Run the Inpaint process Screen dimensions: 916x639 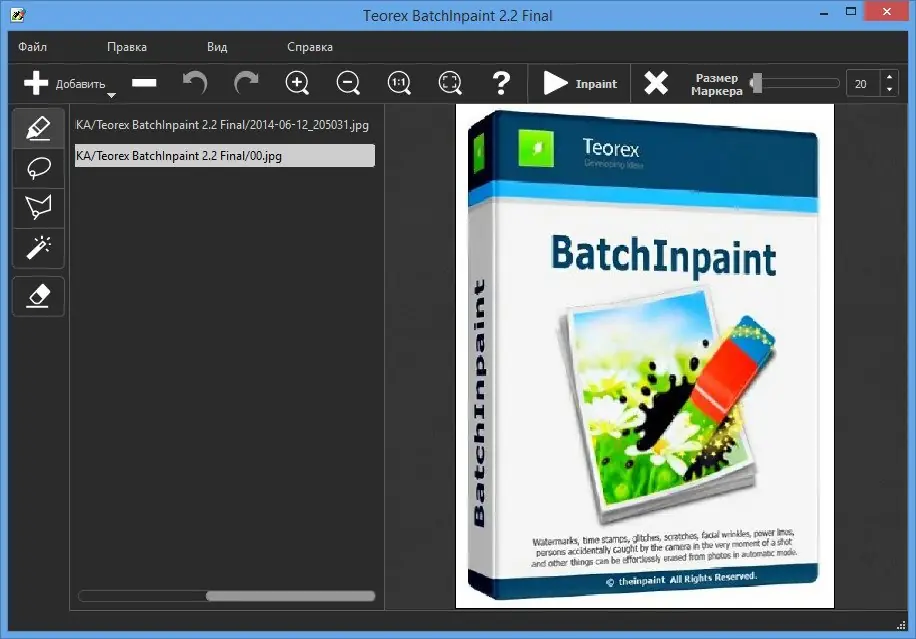(x=580, y=84)
